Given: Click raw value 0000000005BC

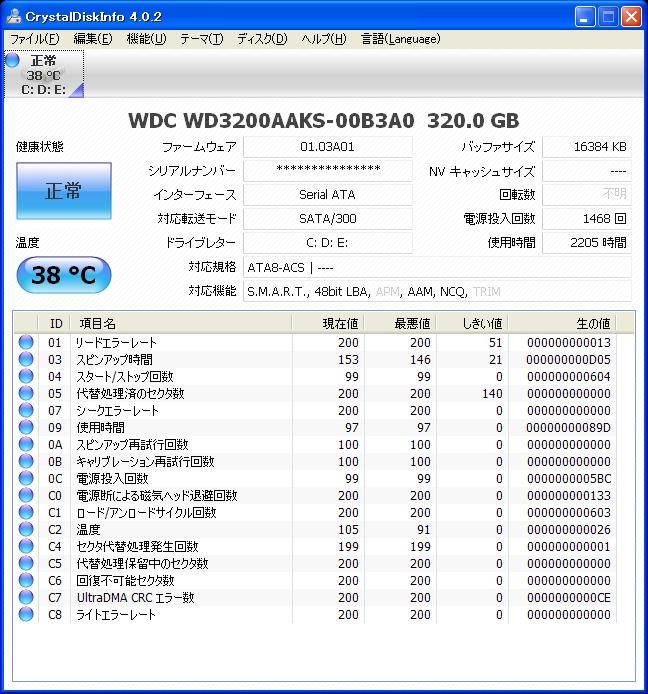Looking at the screenshot, I should coord(568,478).
